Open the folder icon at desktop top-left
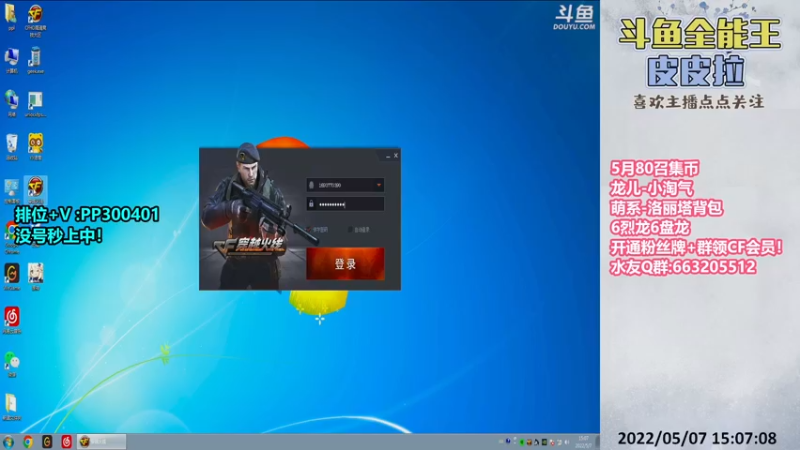This screenshot has height=450, width=800. 11,17
